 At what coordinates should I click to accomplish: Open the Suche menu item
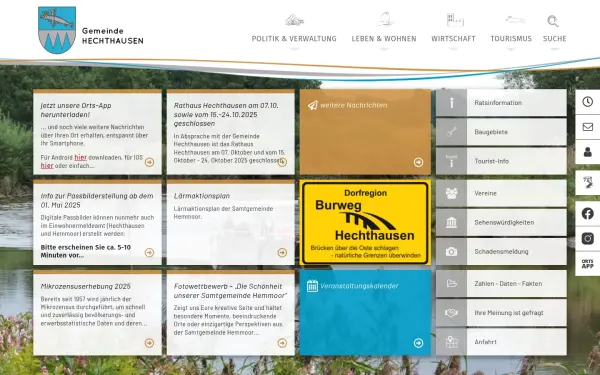click(x=554, y=39)
